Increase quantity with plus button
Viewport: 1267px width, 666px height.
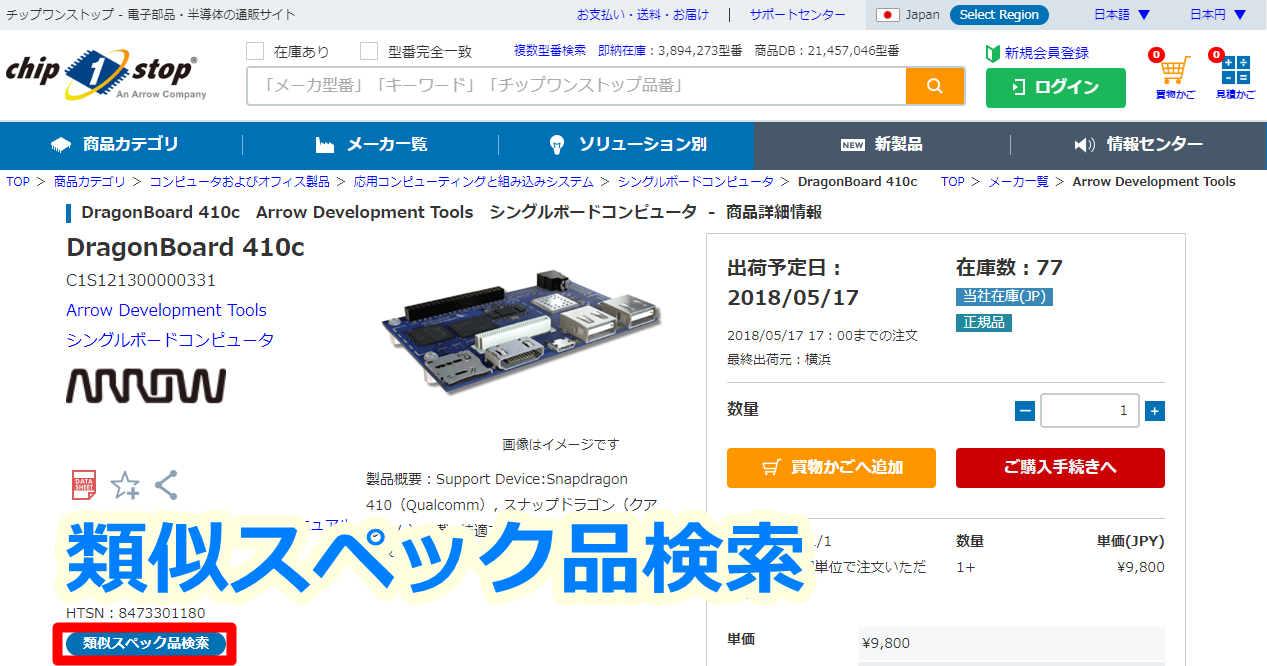point(1155,411)
